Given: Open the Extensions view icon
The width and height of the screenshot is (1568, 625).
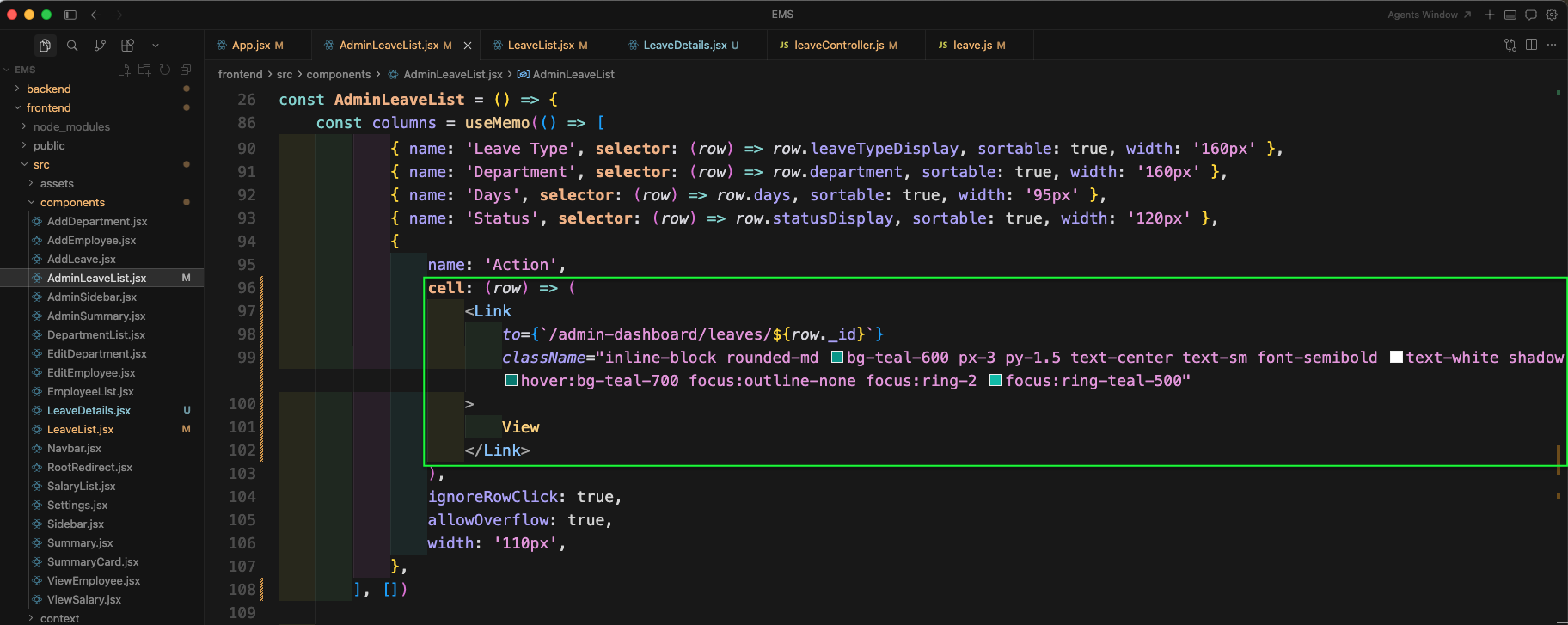Looking at the screenshot, I should tap(127, 46).
